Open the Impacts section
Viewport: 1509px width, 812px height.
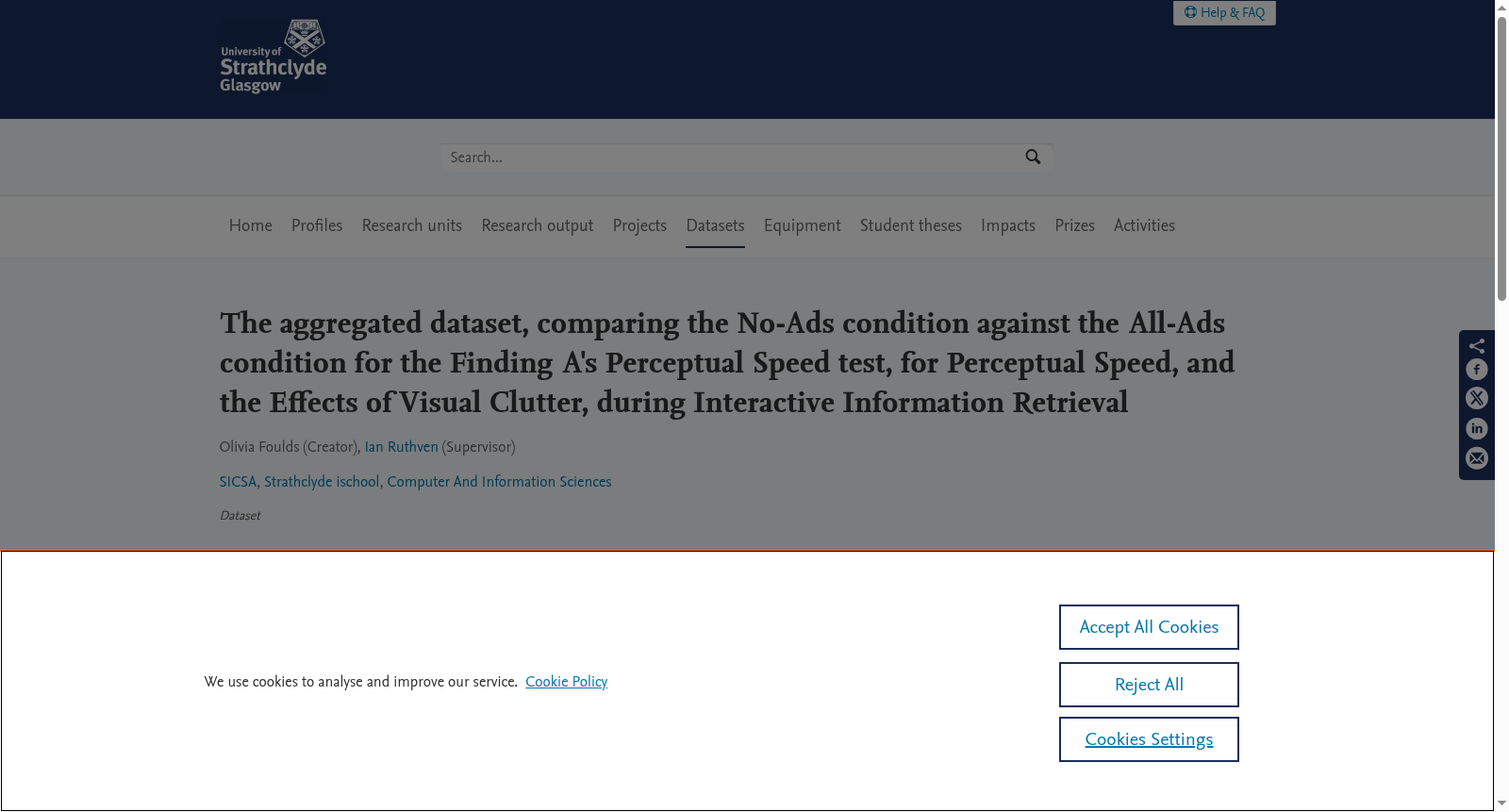pyautogui.click(x=1008, y=225)
